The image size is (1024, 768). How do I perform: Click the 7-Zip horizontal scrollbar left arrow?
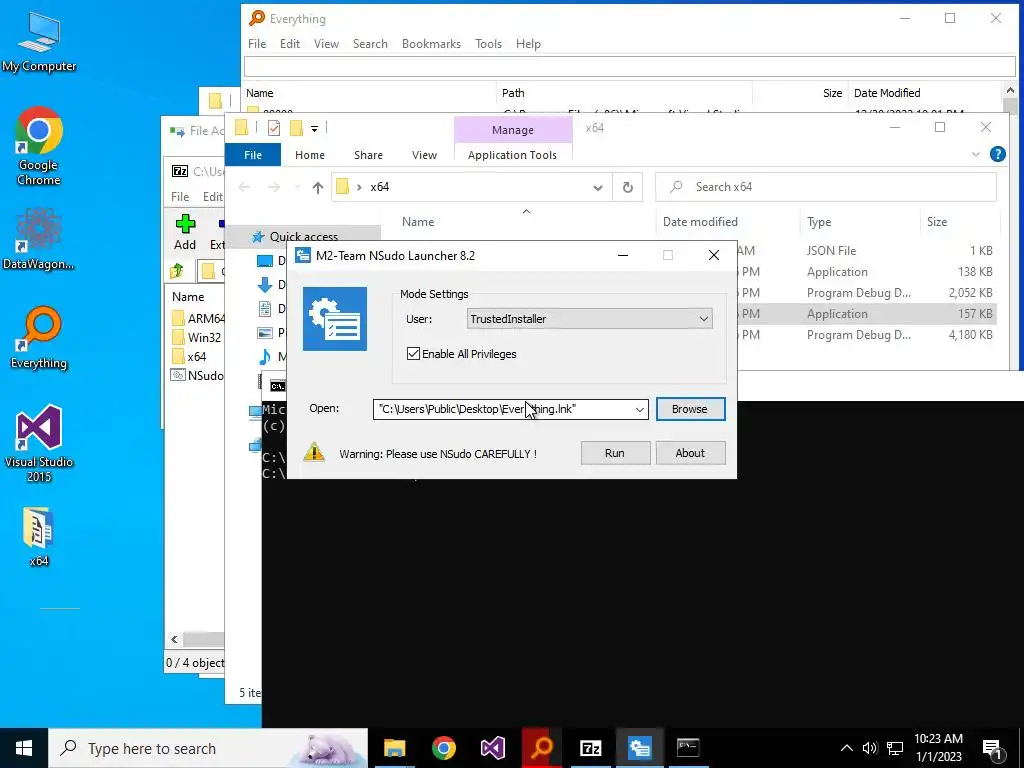click(174, 639)
